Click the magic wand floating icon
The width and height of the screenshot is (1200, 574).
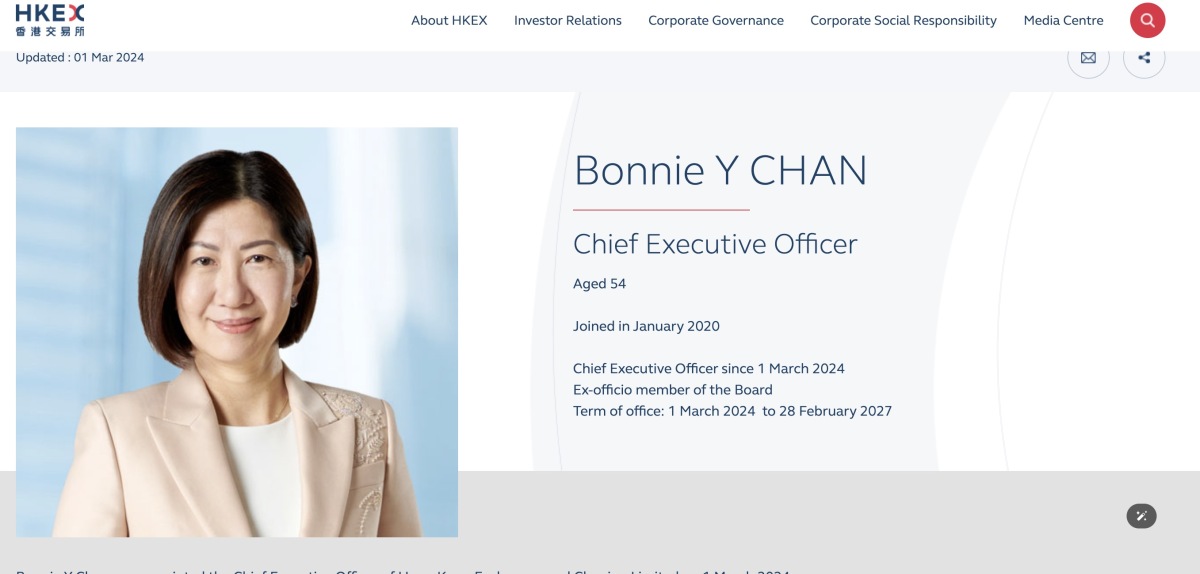point(1141,516)
